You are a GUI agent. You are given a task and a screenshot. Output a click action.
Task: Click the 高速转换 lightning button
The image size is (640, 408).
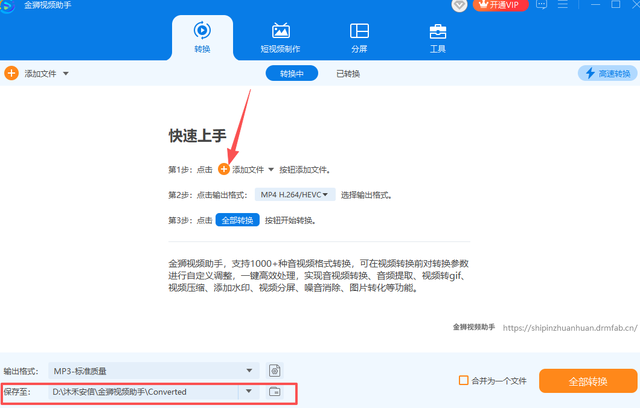(608, 73)
